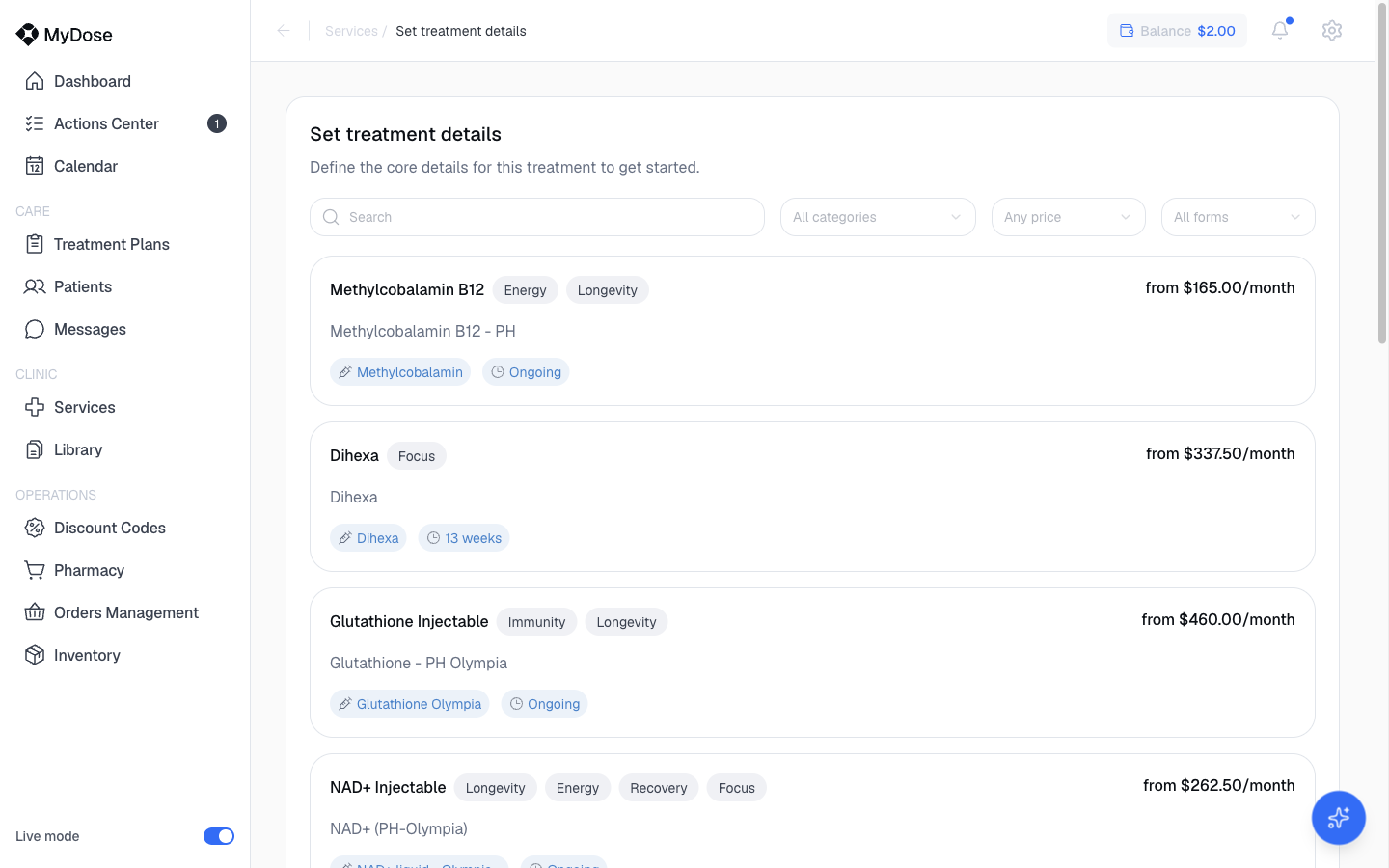The width and height of the screenshot is (1389, 868).
Task: Click the Energy tag on Methylcobalamin B12
Action: point(525,290)
